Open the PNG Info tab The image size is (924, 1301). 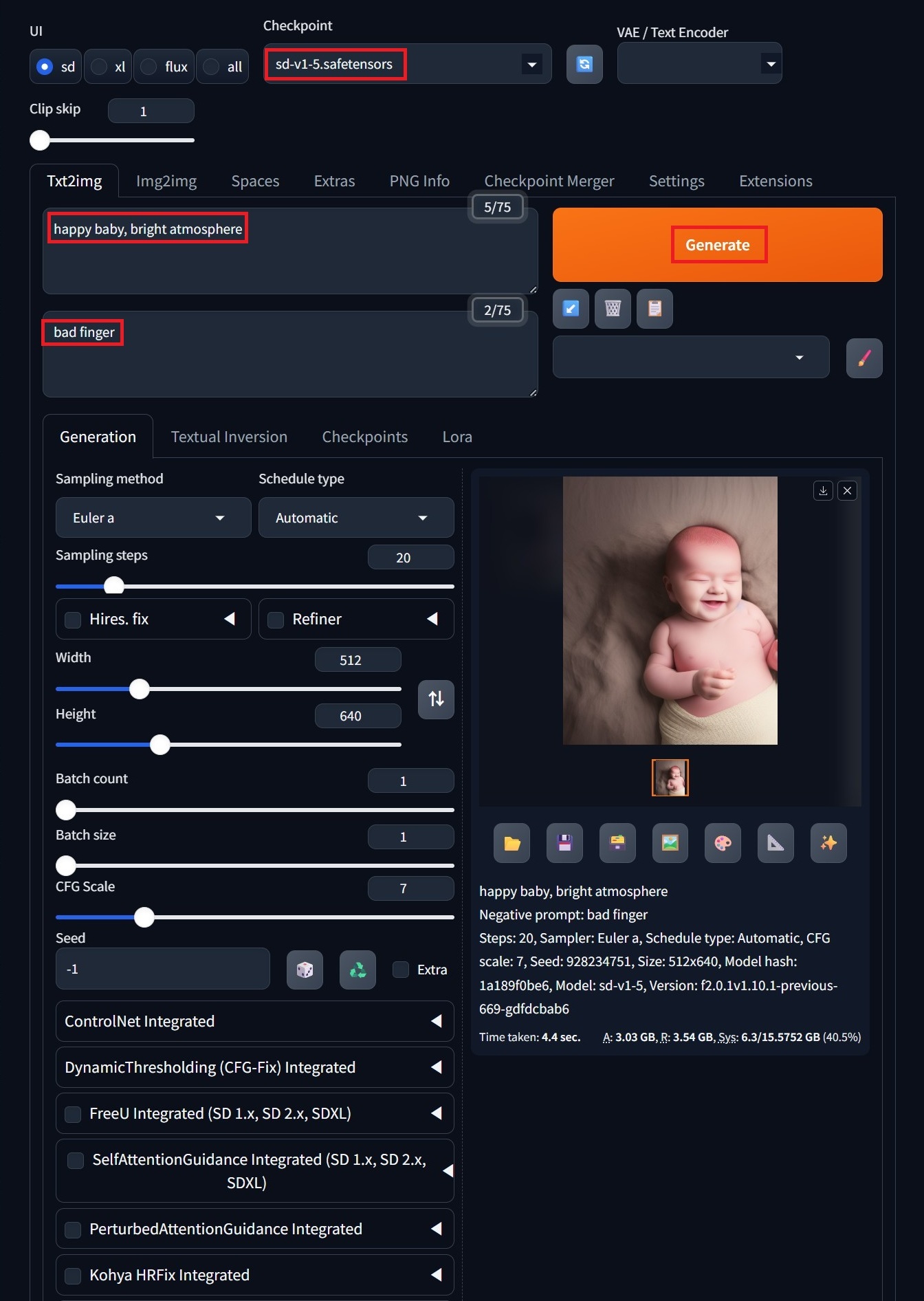click(419, 181)
